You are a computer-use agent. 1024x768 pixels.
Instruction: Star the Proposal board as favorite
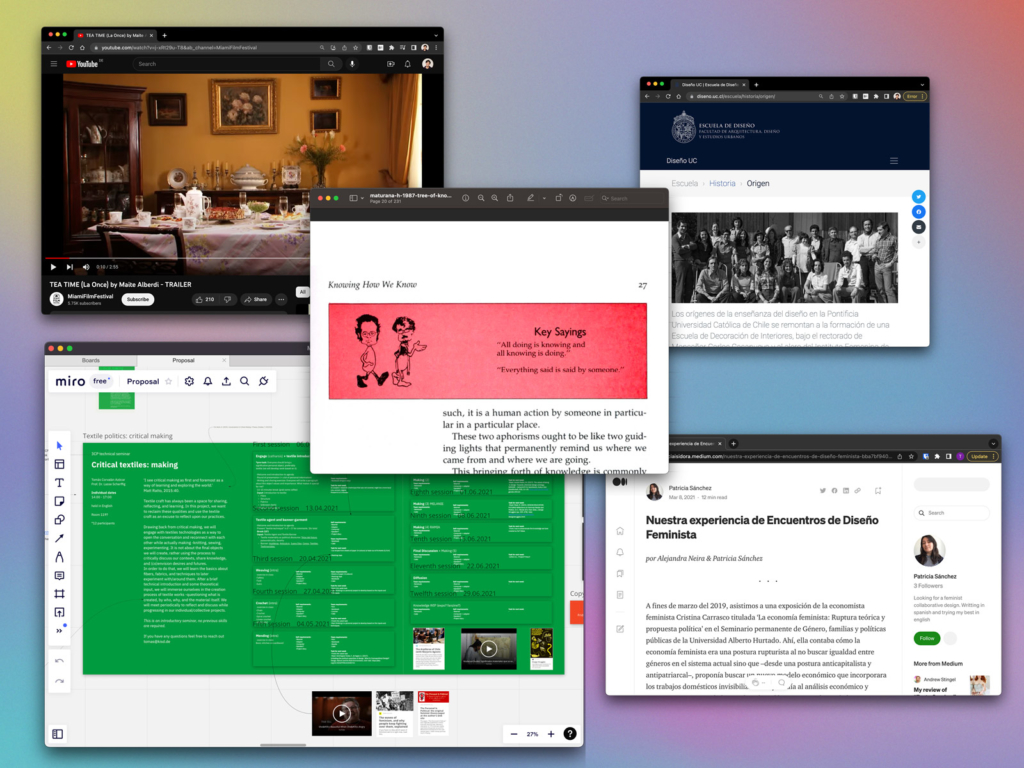pos(168,381)
